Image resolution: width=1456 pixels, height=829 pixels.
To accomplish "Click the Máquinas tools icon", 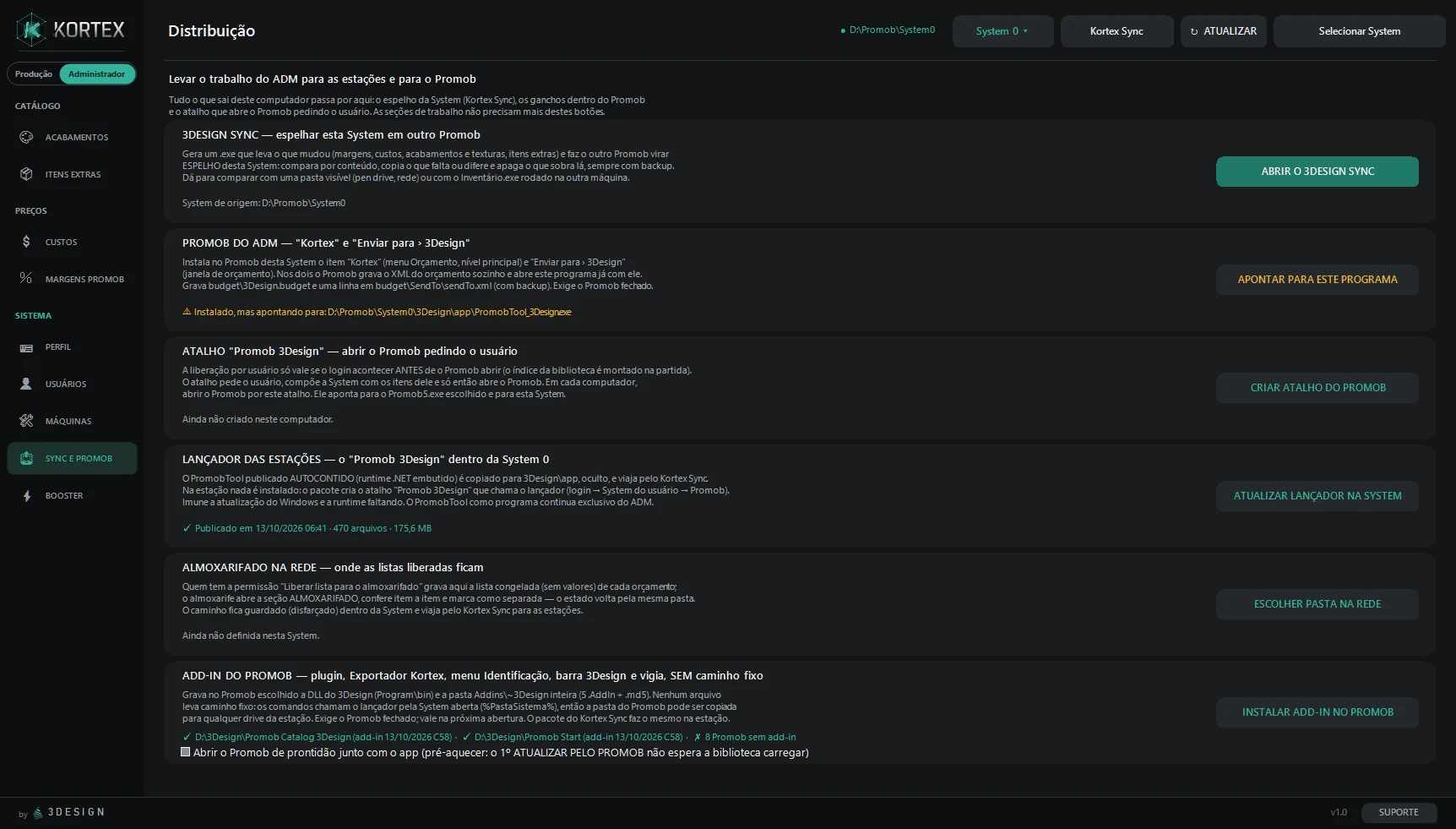I will pyautogui.click(x=26, y=421).
